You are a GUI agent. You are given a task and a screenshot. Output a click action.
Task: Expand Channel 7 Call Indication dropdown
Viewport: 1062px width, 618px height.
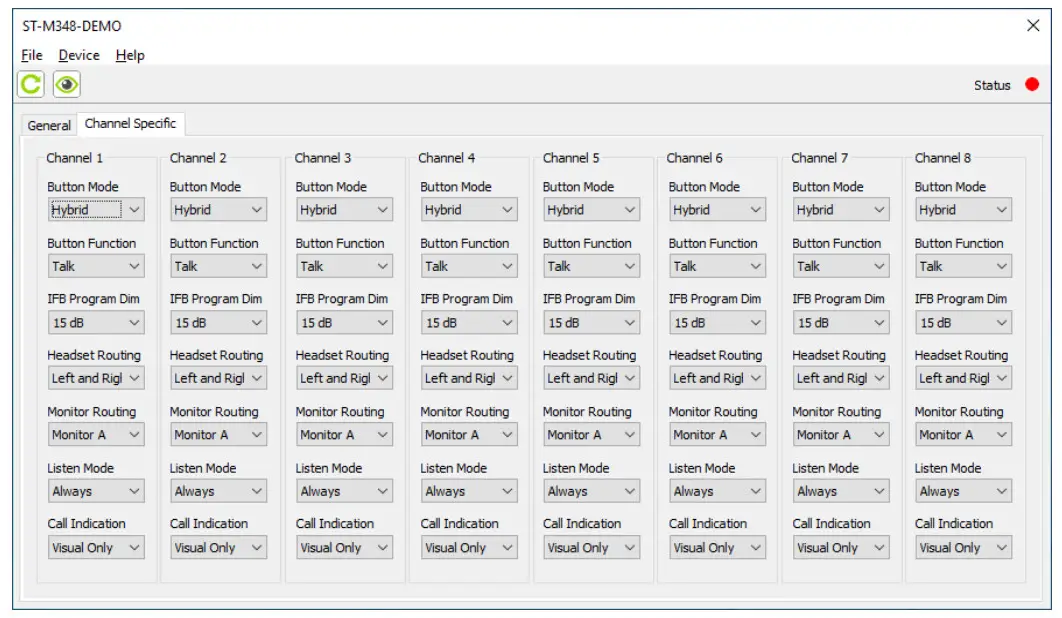pos(840,548)
